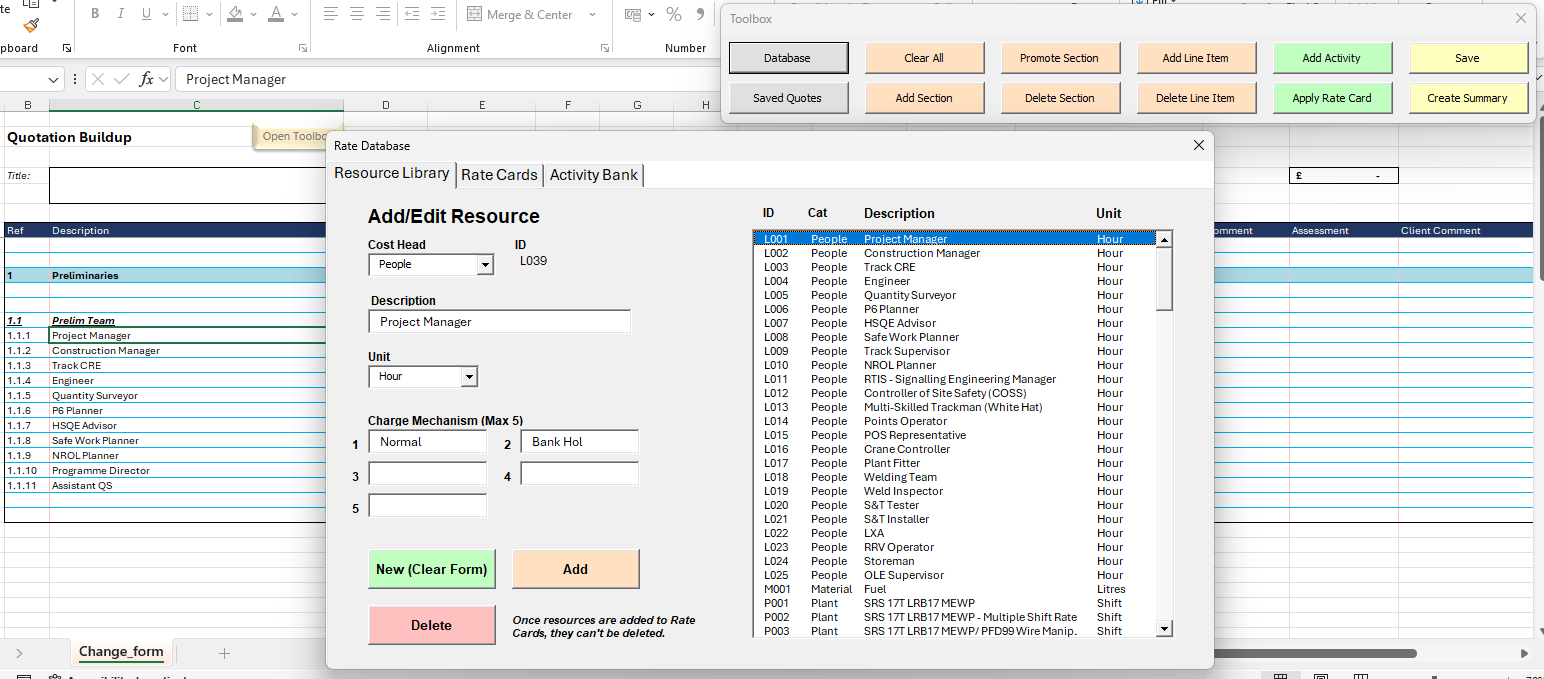The image size is (1544, 679).
Task: Click the Saved Quotes toolbox button
Action: (788, 98)
